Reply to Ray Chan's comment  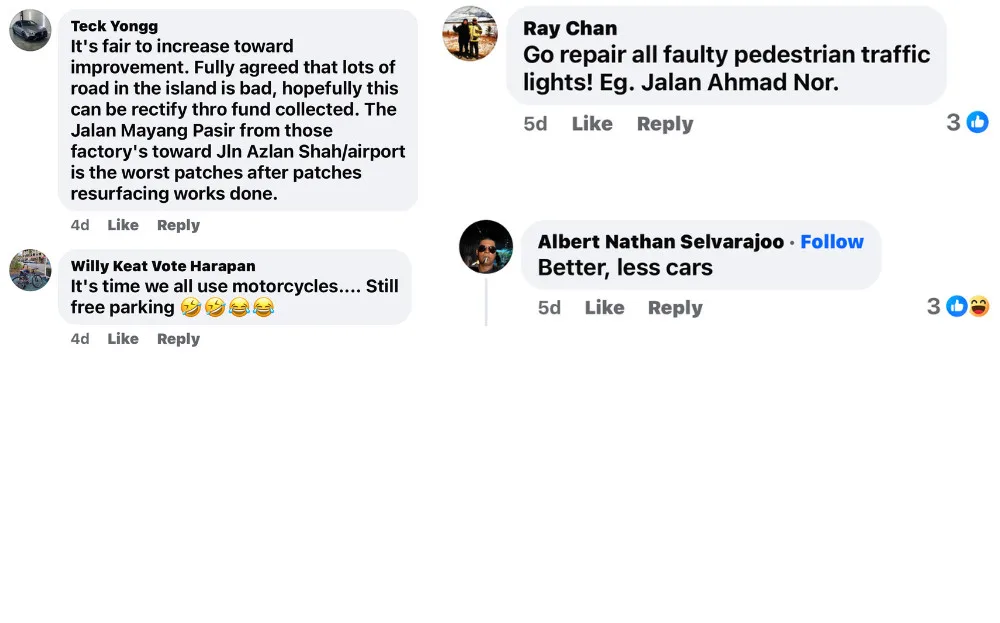pos(665,124)
